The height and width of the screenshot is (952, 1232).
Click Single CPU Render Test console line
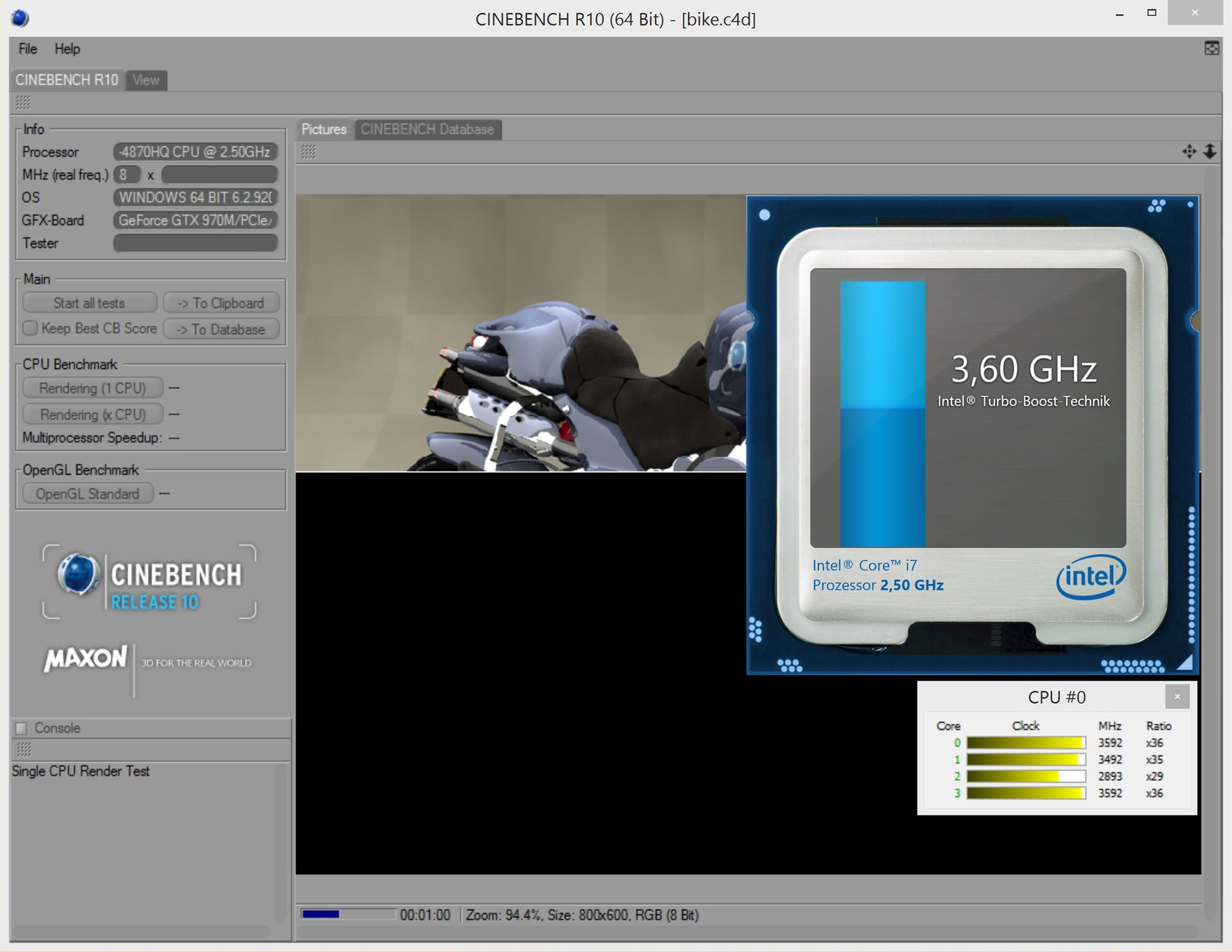[x=80, y=771]
